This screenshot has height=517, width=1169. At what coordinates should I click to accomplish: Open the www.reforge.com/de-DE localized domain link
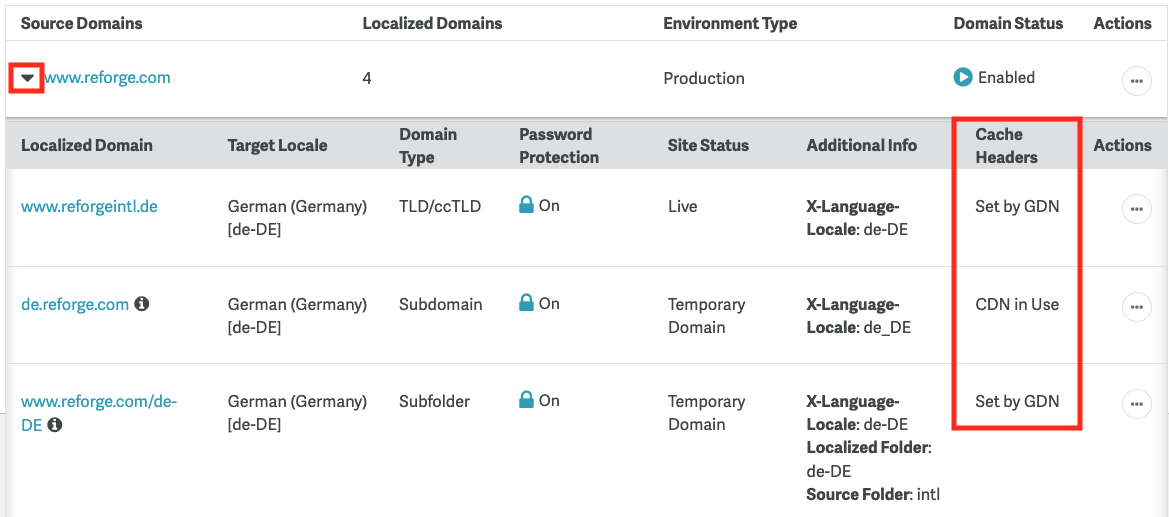tap(98, 402)
